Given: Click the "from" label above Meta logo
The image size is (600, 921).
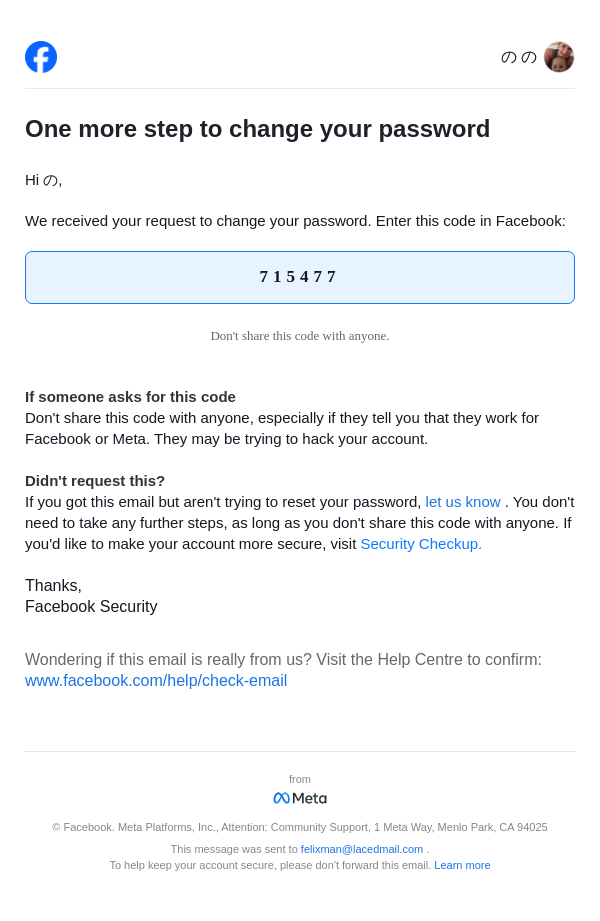Looking at the screenshot, I should (x=300, y=779).
